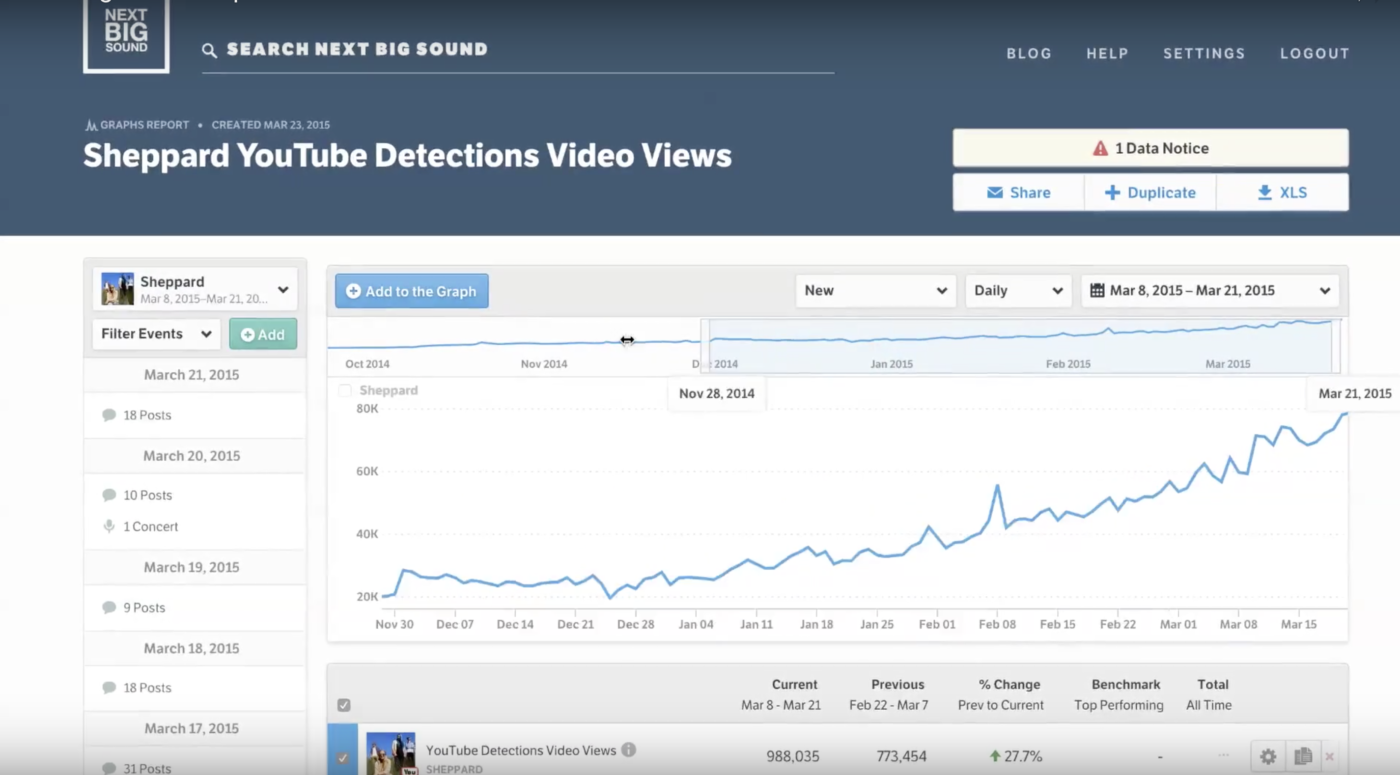Click the speech bubble icon for March 21 posts
This screenshot has height=775, width=1400.
(109, 415)
